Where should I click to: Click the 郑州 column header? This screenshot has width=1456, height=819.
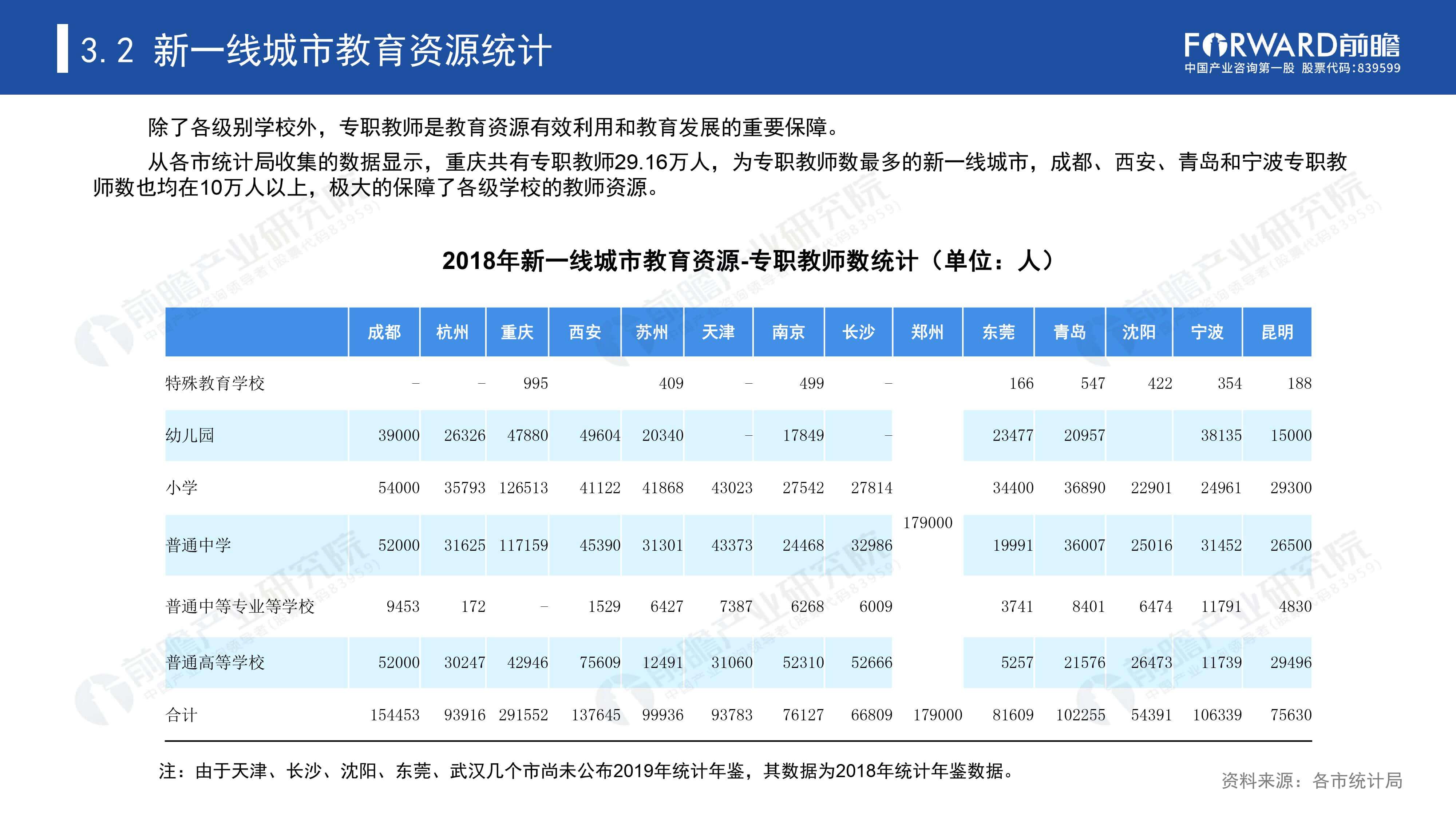[x=927, y=332]
